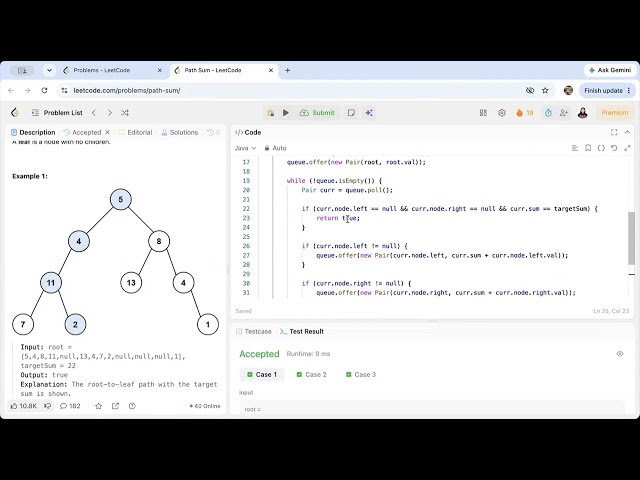Run the code with play button
This screenshot has height=480, width=640.
[286, 113]
